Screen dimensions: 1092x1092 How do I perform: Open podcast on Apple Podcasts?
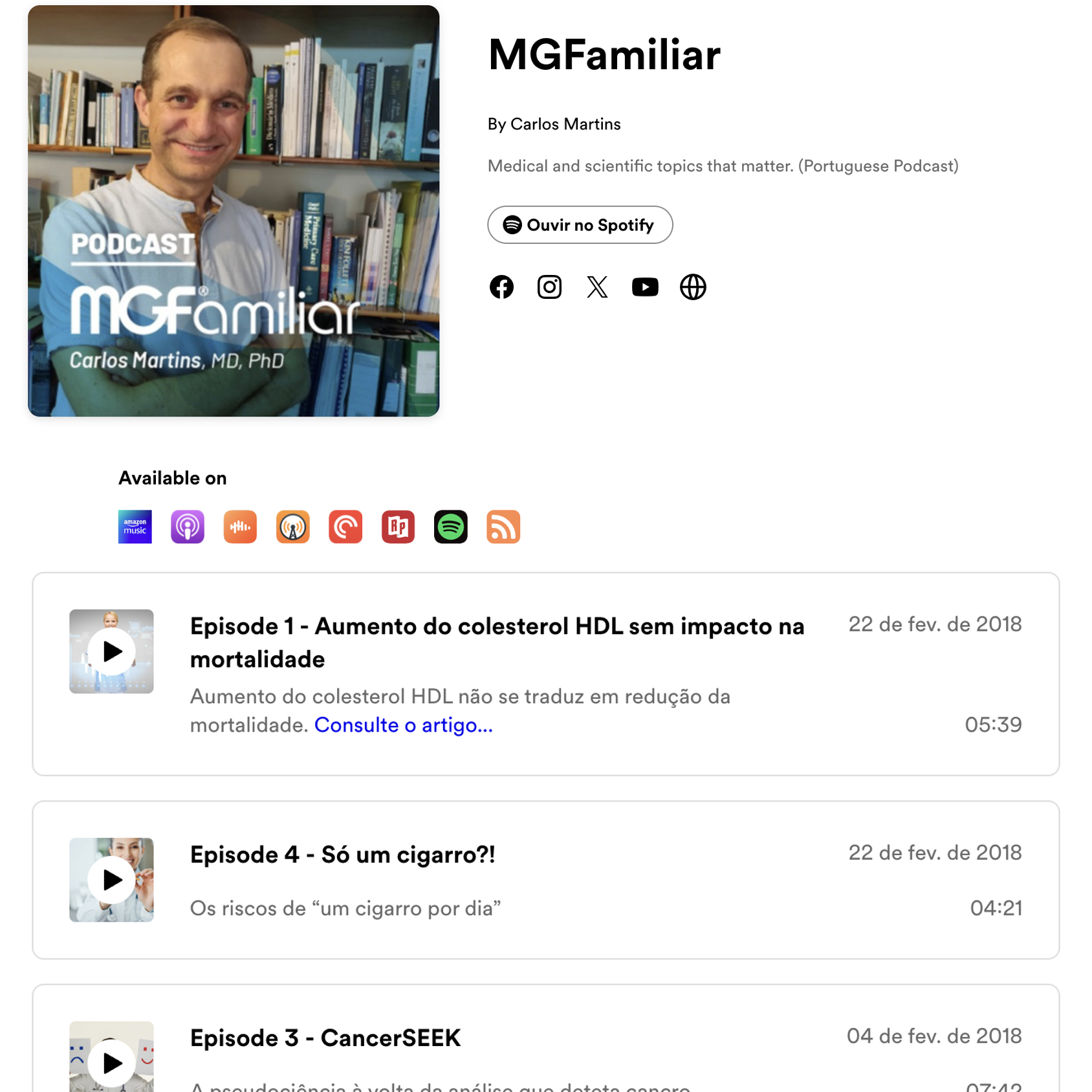188,527
